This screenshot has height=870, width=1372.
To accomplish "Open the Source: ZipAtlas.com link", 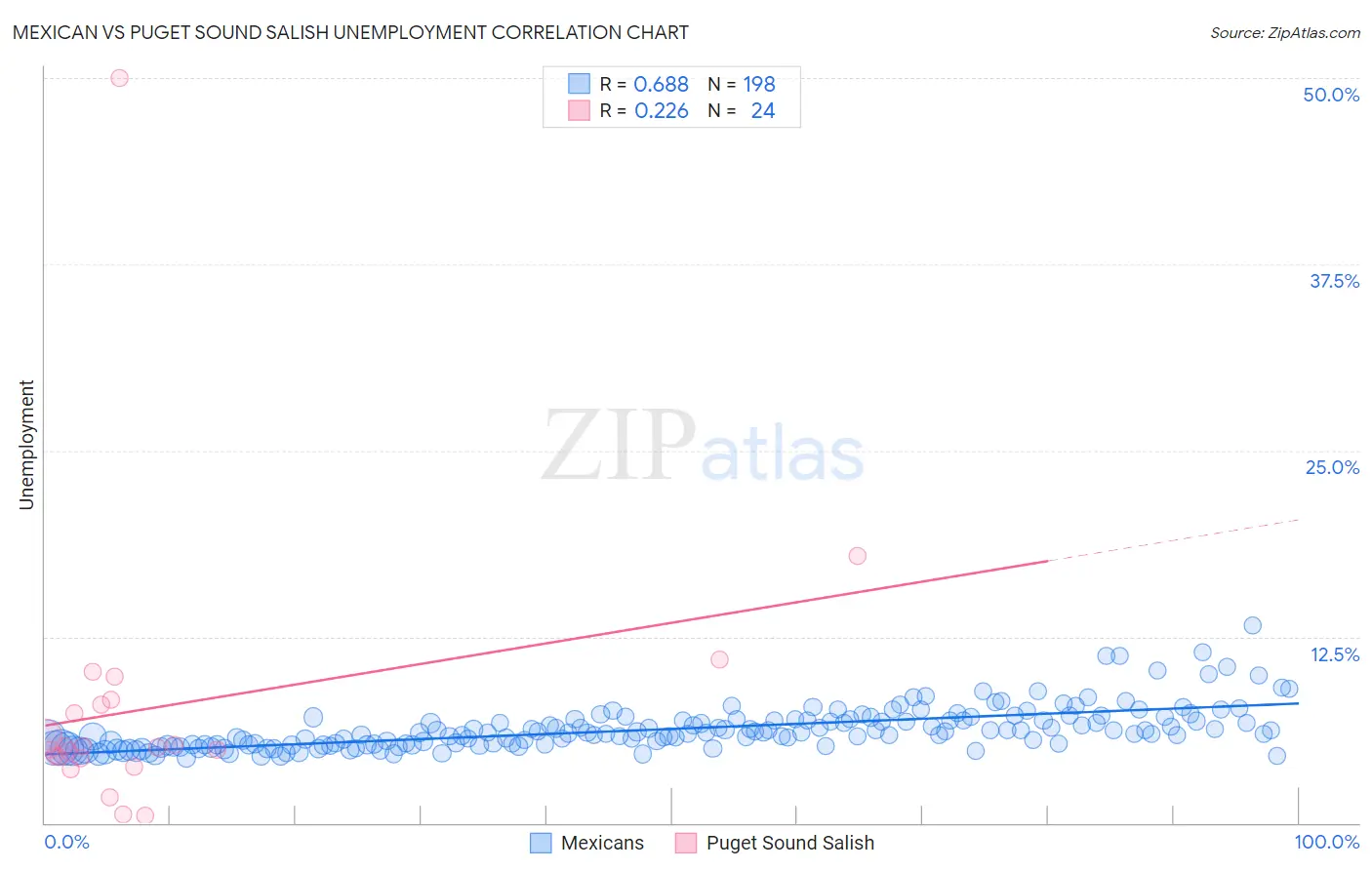I will click(1285, 32).
